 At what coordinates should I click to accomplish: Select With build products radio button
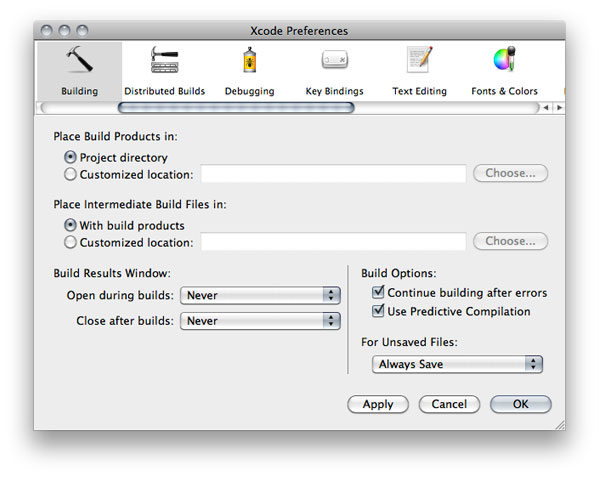(x=70, y=225)
